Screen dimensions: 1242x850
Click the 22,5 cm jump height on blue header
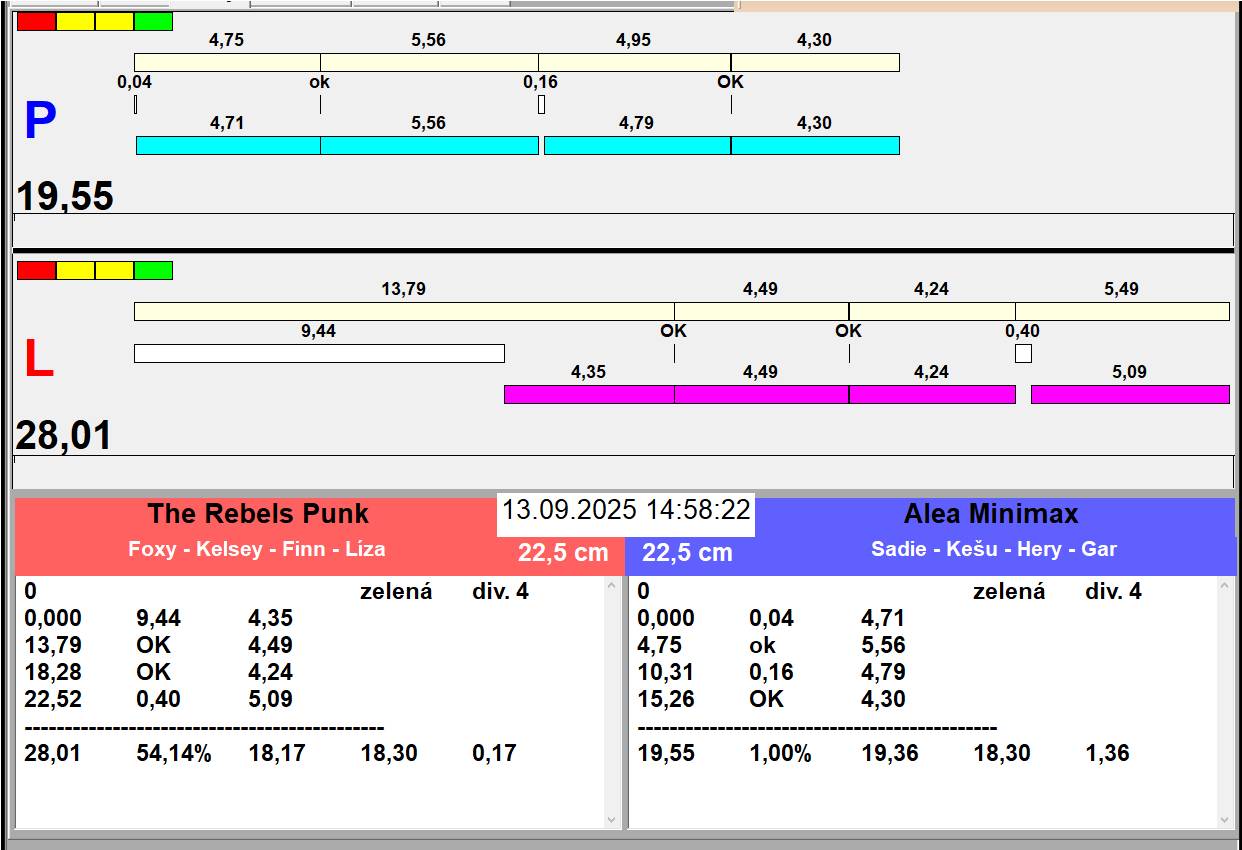point(687,553)
